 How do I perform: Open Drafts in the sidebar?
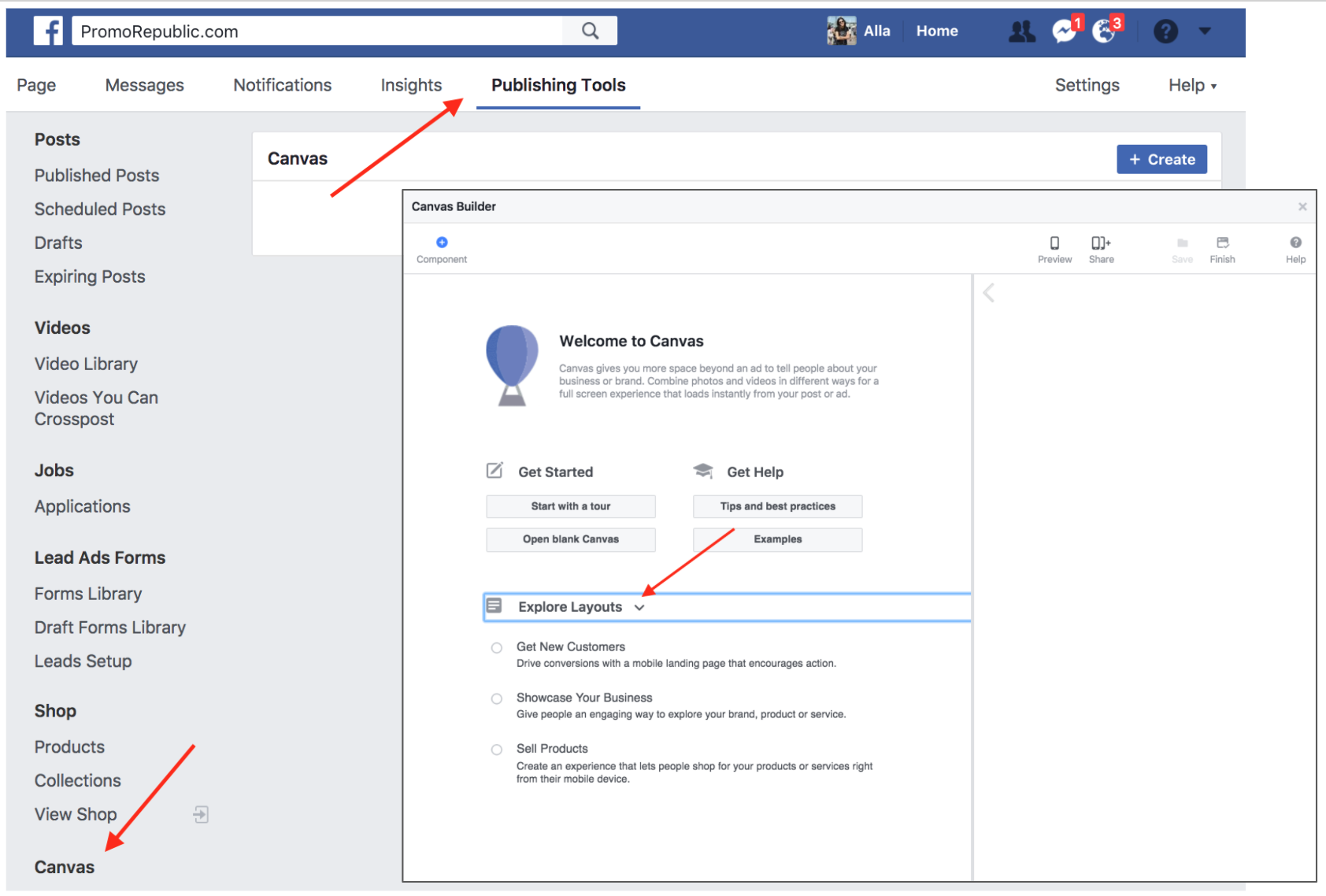coord(58,243)
